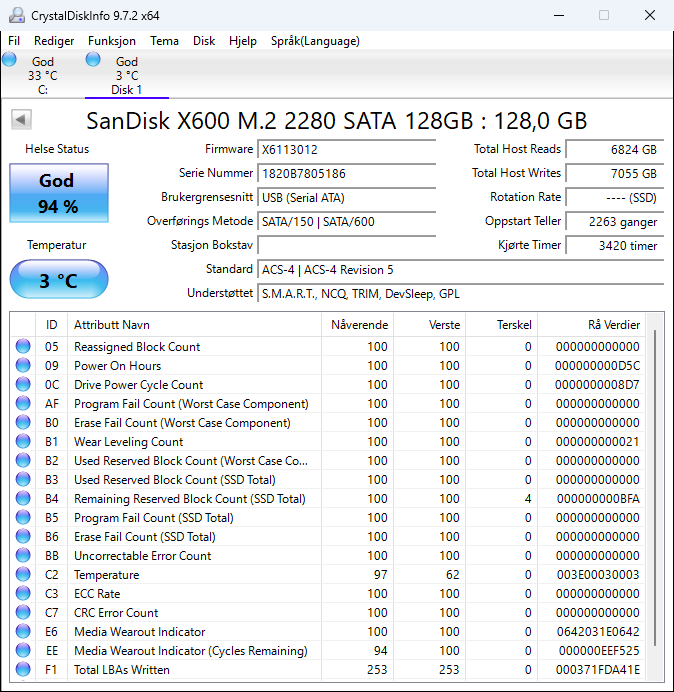Image resolution: width=674 pixels, height=692 pixels.
Task: Click the status orb for CRC Error Count
Action: [x=23, y=612]
